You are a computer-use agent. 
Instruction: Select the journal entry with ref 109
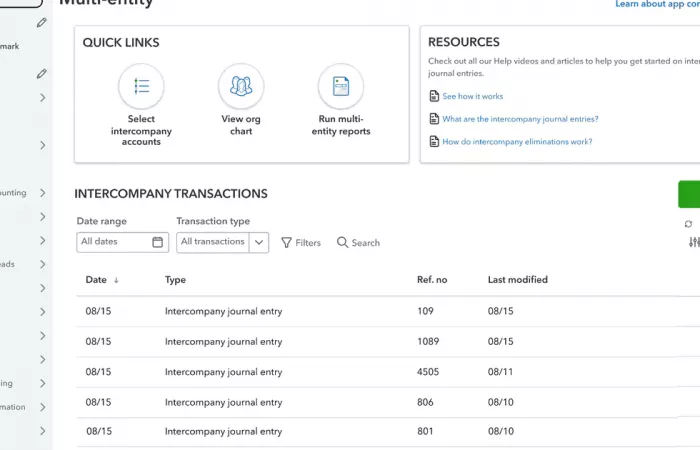388,311
